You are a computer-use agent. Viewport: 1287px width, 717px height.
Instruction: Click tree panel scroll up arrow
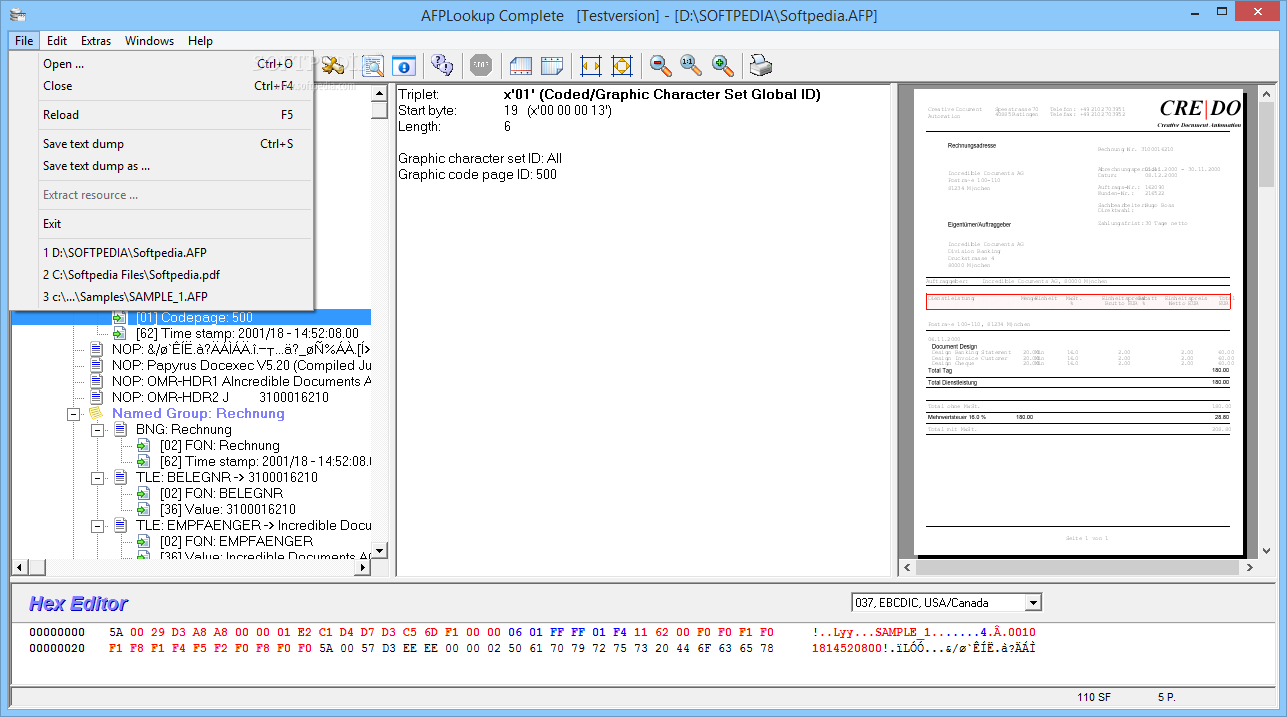click(379, 93)
